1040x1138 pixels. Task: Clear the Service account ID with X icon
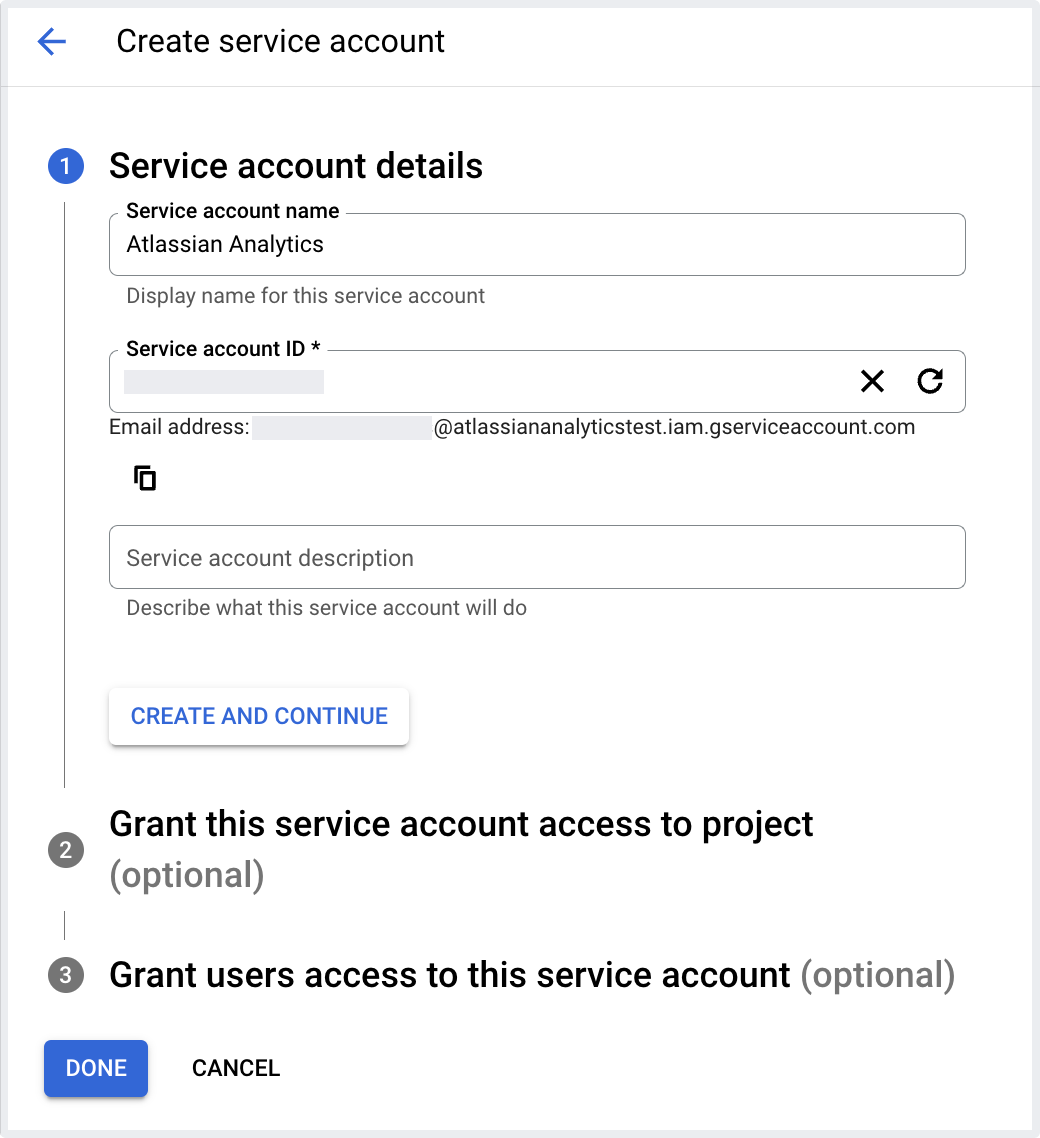click(872, 381)
